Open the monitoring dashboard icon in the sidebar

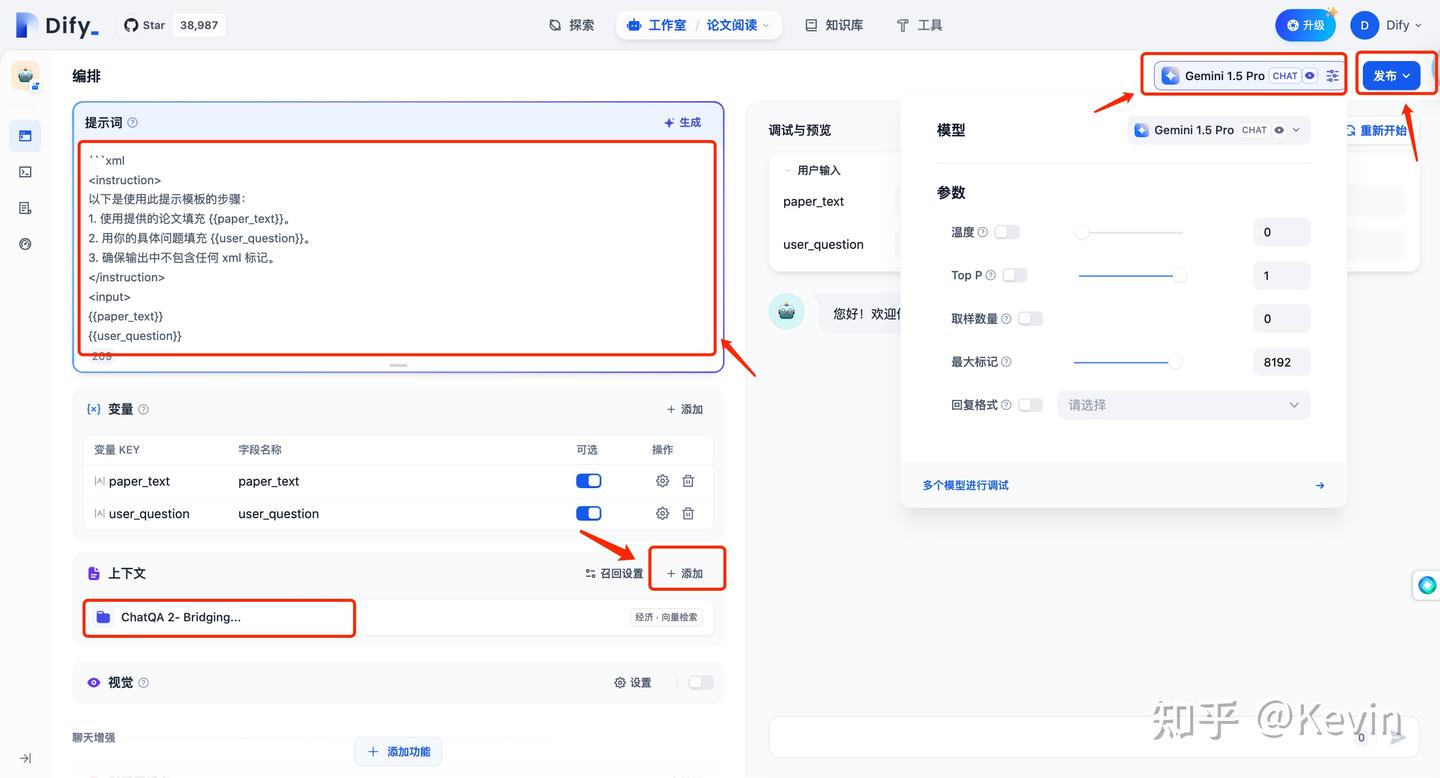point(25,244)
